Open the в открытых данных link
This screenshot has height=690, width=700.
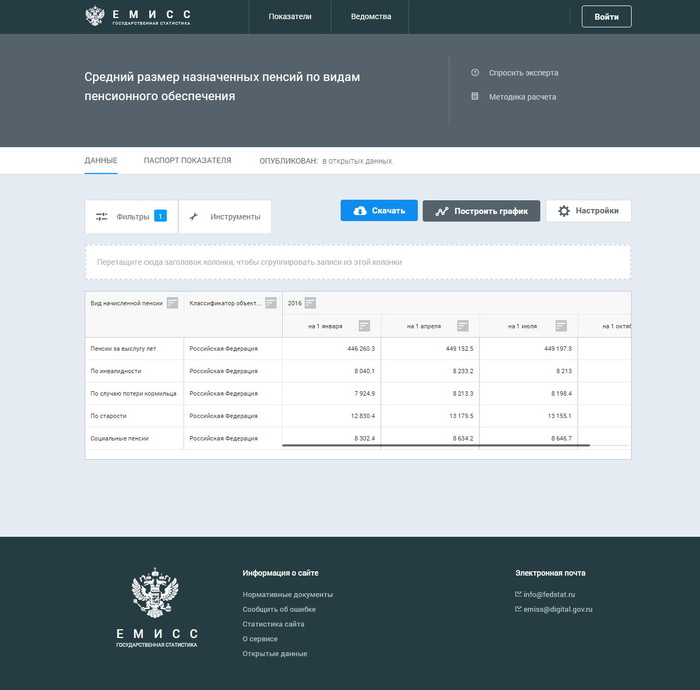[x=358, y=161]
